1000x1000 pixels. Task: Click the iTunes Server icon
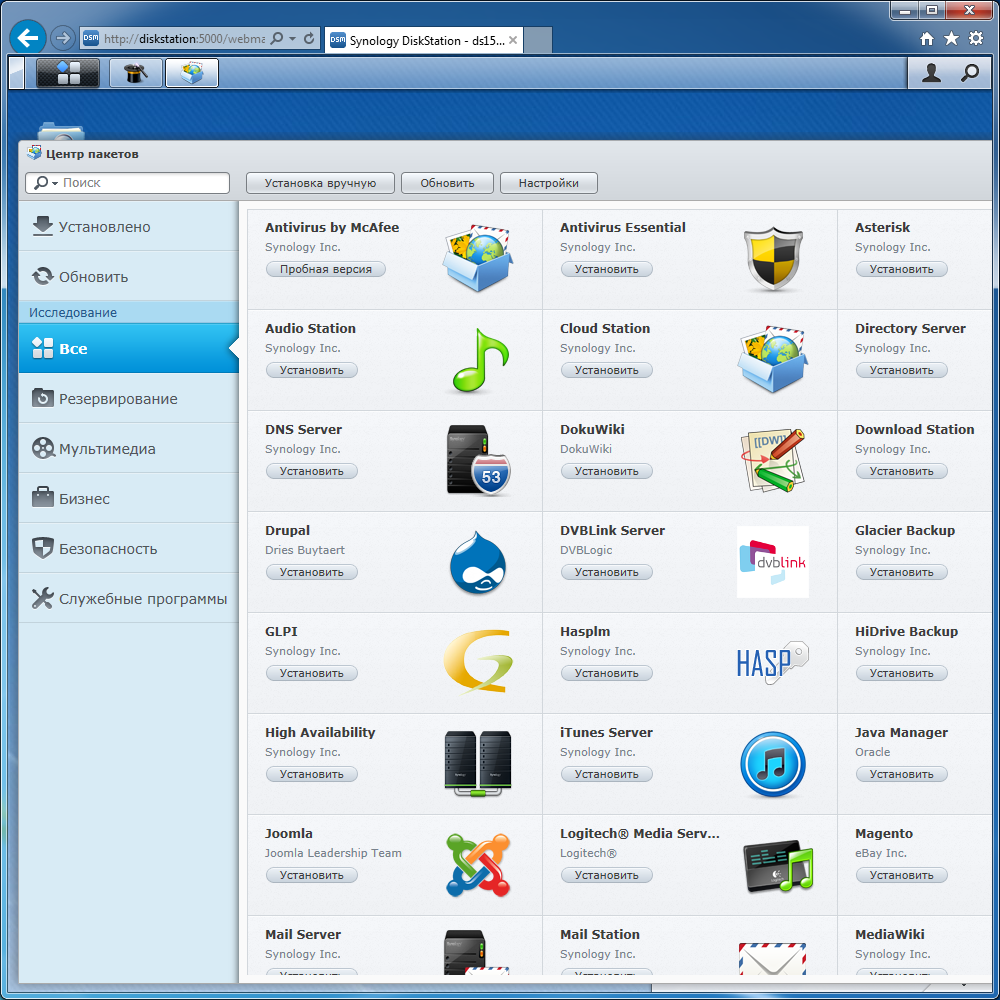pyautogui.click(x=772, y=763)
